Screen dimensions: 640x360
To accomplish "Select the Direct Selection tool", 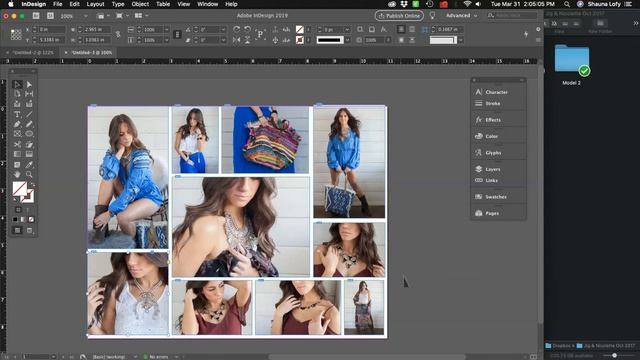I will coord(29,84).
